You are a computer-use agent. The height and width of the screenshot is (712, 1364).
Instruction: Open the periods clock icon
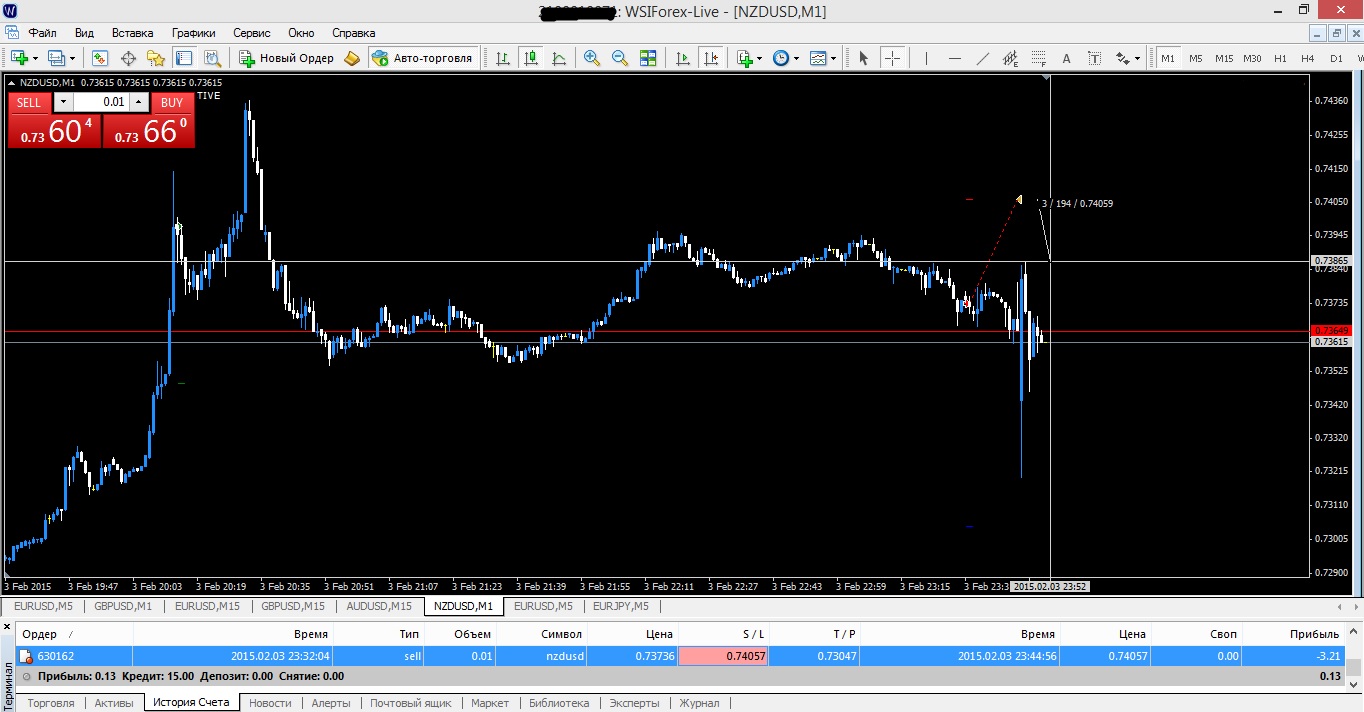[781, 58]
